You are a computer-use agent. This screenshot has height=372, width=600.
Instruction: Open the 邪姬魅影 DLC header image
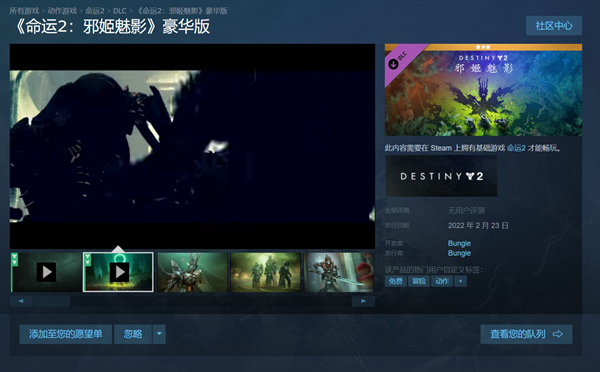pos(483,90)
